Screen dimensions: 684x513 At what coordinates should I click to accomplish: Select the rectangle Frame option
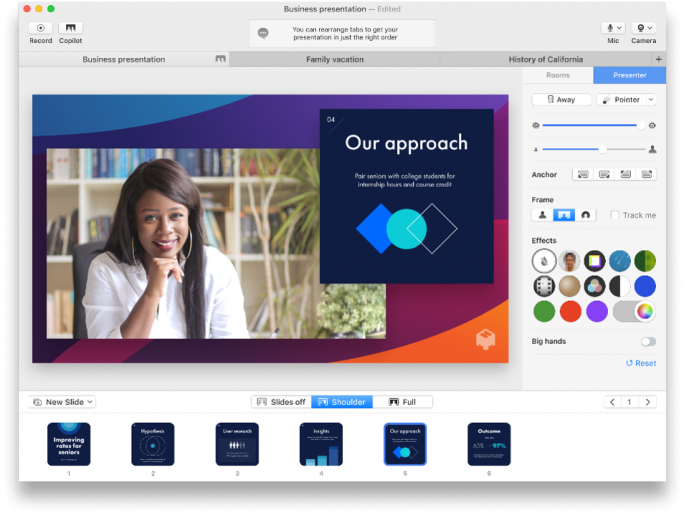click(x=564, y=215)
